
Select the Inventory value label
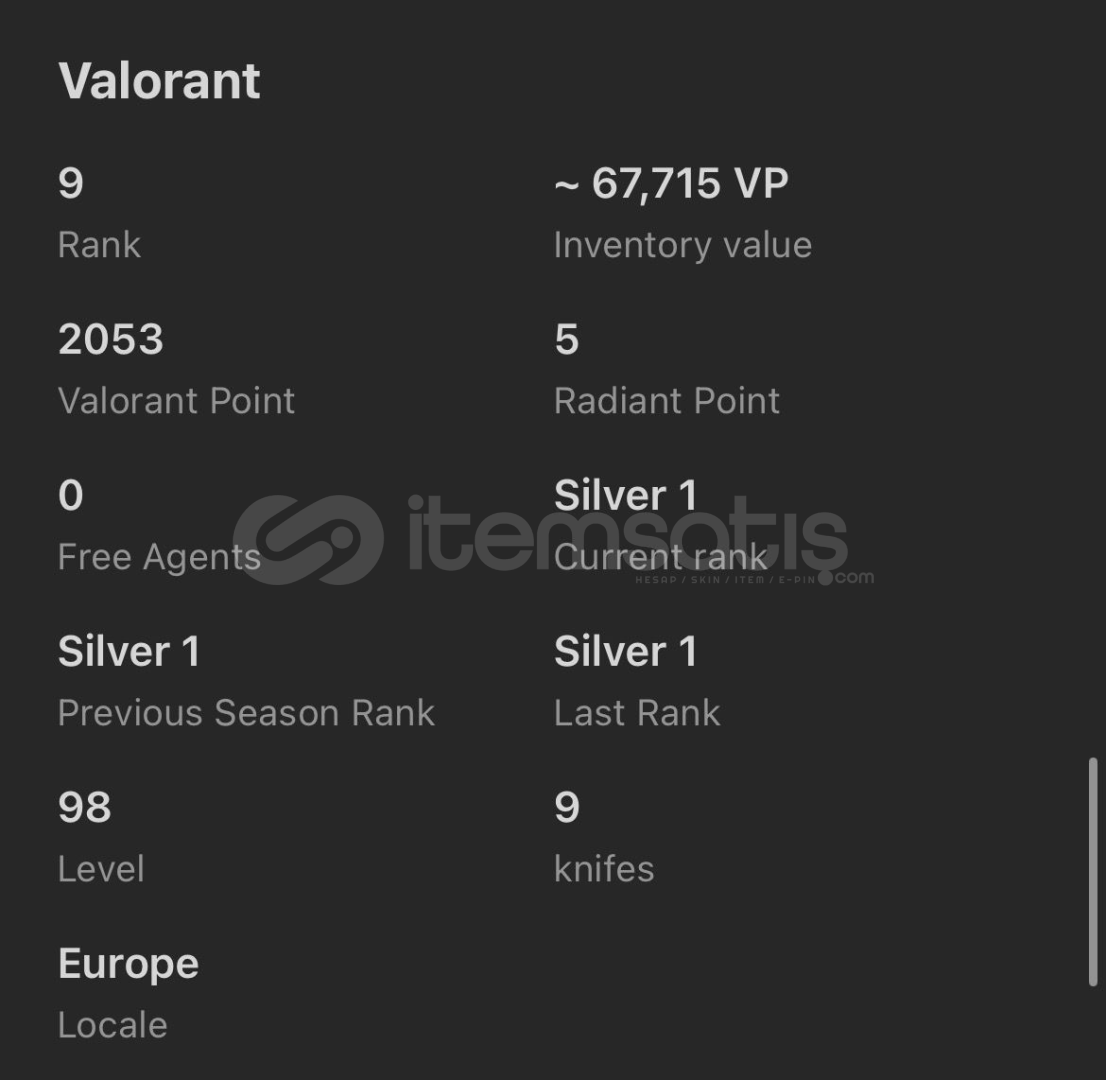[x=682, y=245]
